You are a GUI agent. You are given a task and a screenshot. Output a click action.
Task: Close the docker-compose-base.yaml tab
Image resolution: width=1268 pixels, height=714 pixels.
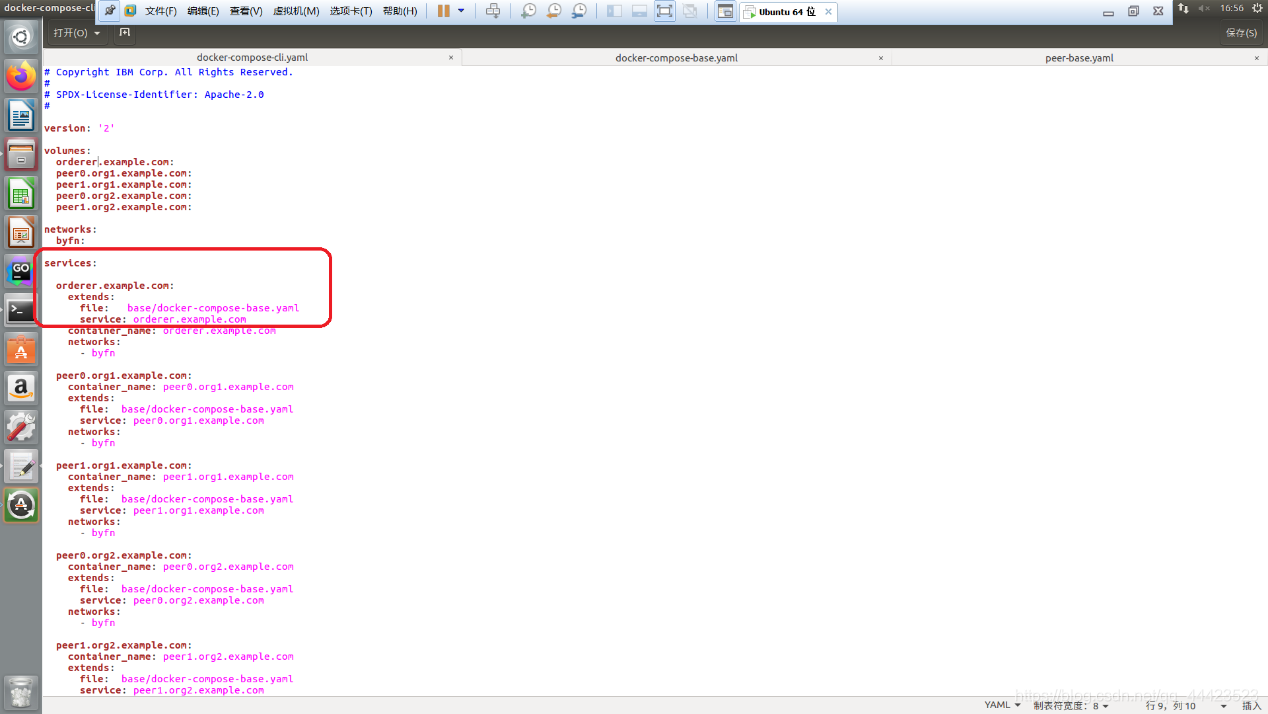coord(880,58)
